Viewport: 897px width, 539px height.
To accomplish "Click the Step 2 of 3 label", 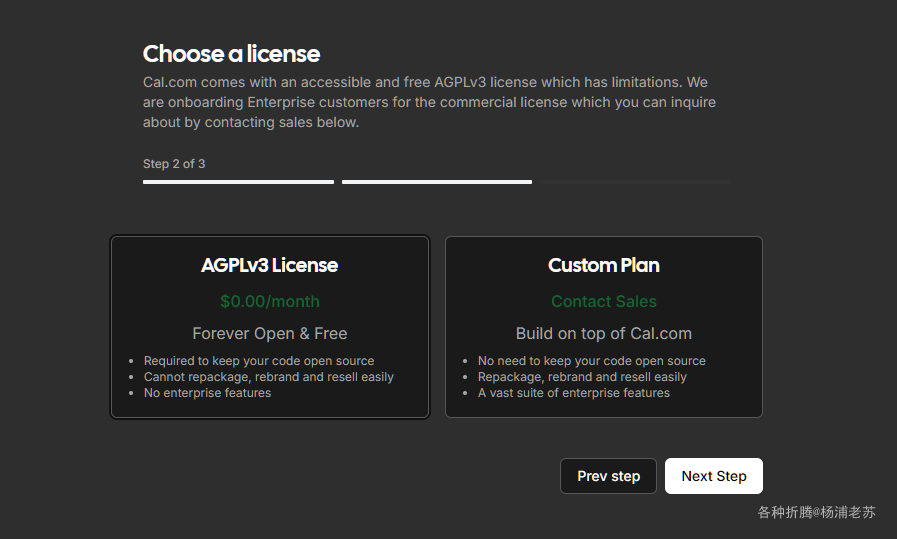I will pyautogui.click(x=174, y=164).
